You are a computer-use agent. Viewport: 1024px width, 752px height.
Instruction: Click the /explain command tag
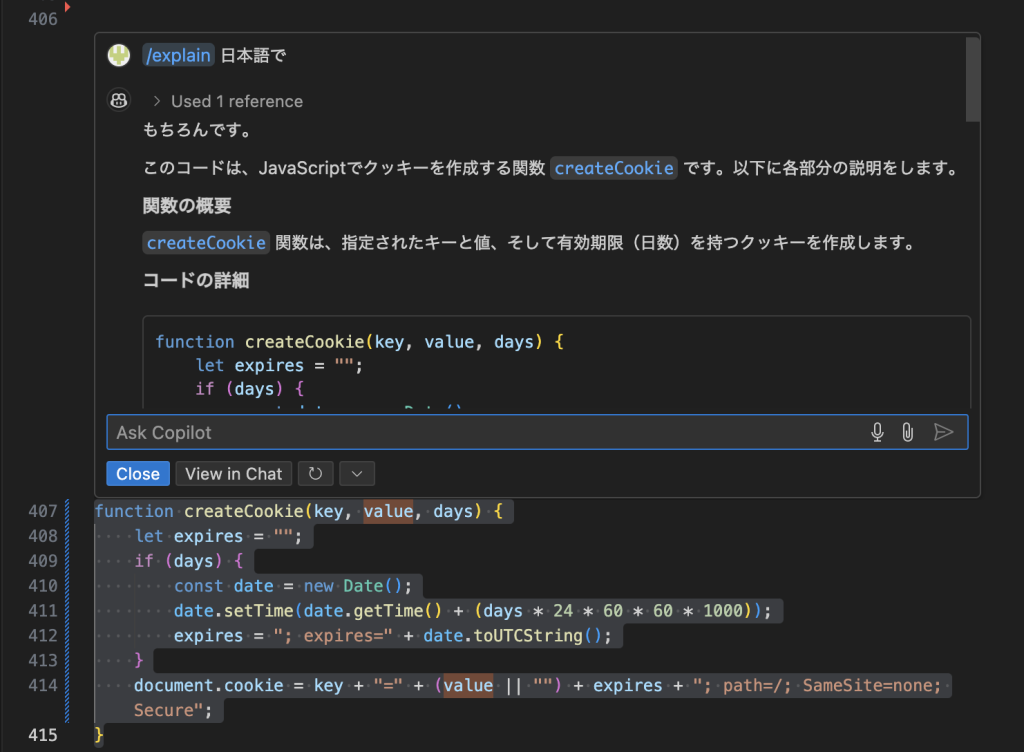[178, 55]
